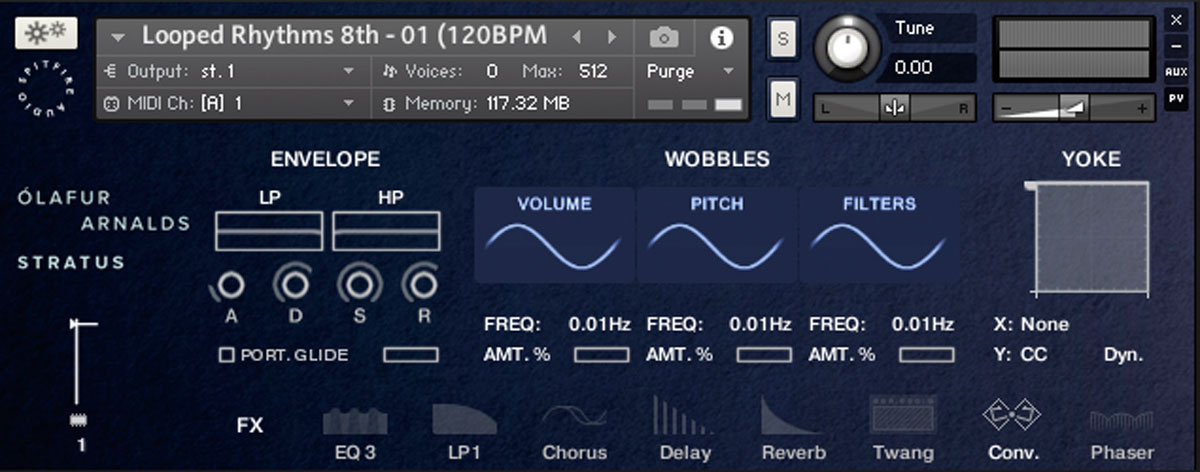
Task: Click the Voices count value 0
Action: tap(492, 71)
